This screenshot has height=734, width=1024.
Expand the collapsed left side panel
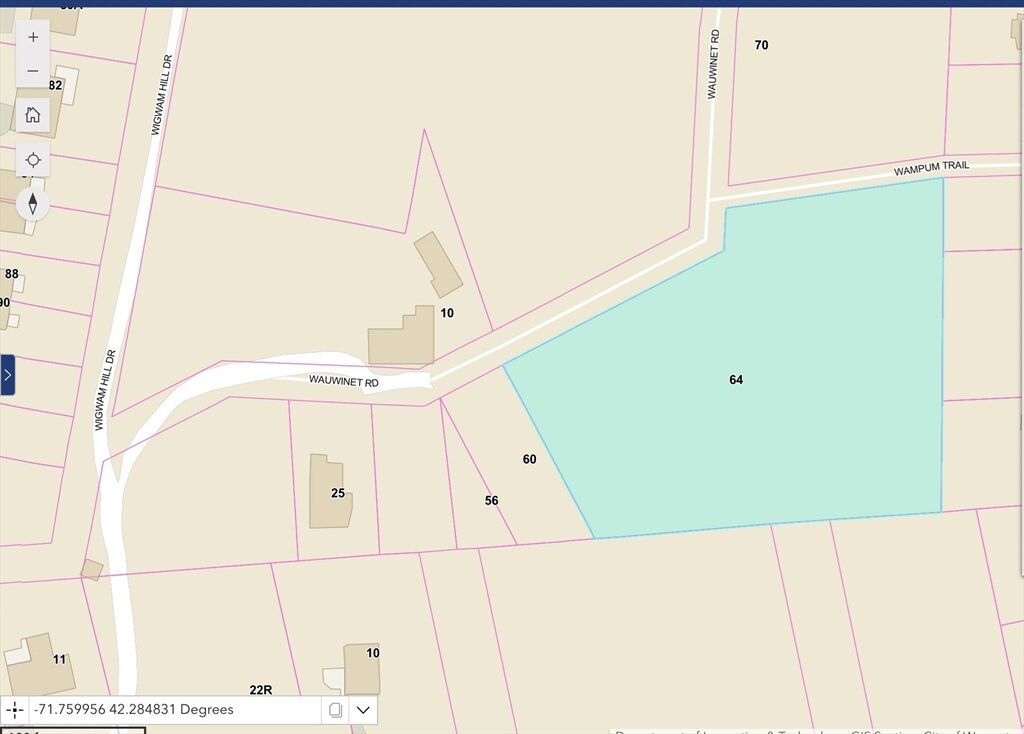(7, 375)
